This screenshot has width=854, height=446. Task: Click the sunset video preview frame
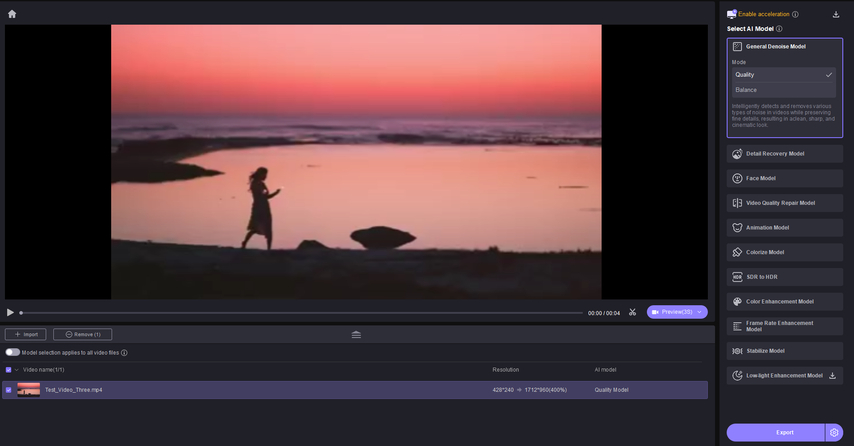point(356,162)
